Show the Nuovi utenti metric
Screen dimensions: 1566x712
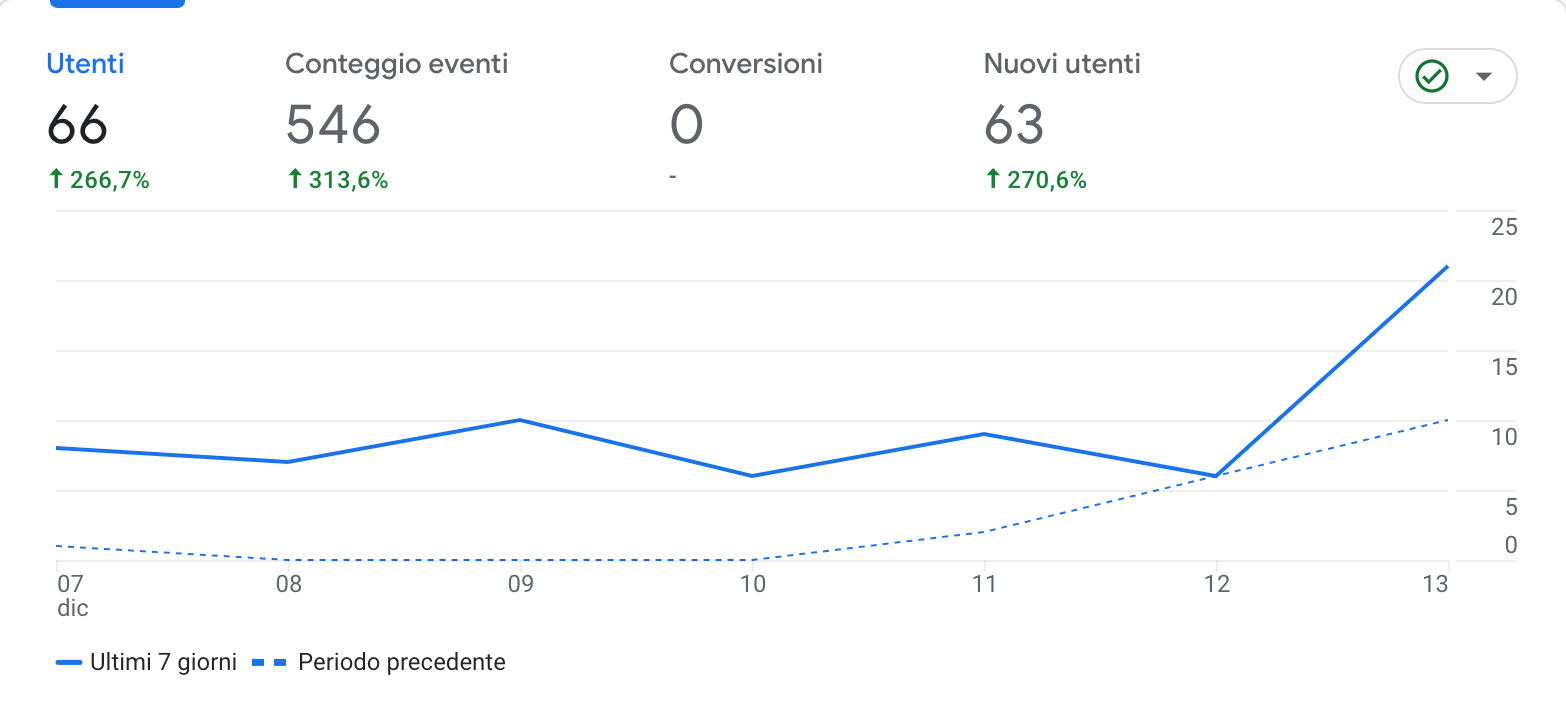[x=1061, y=64]
